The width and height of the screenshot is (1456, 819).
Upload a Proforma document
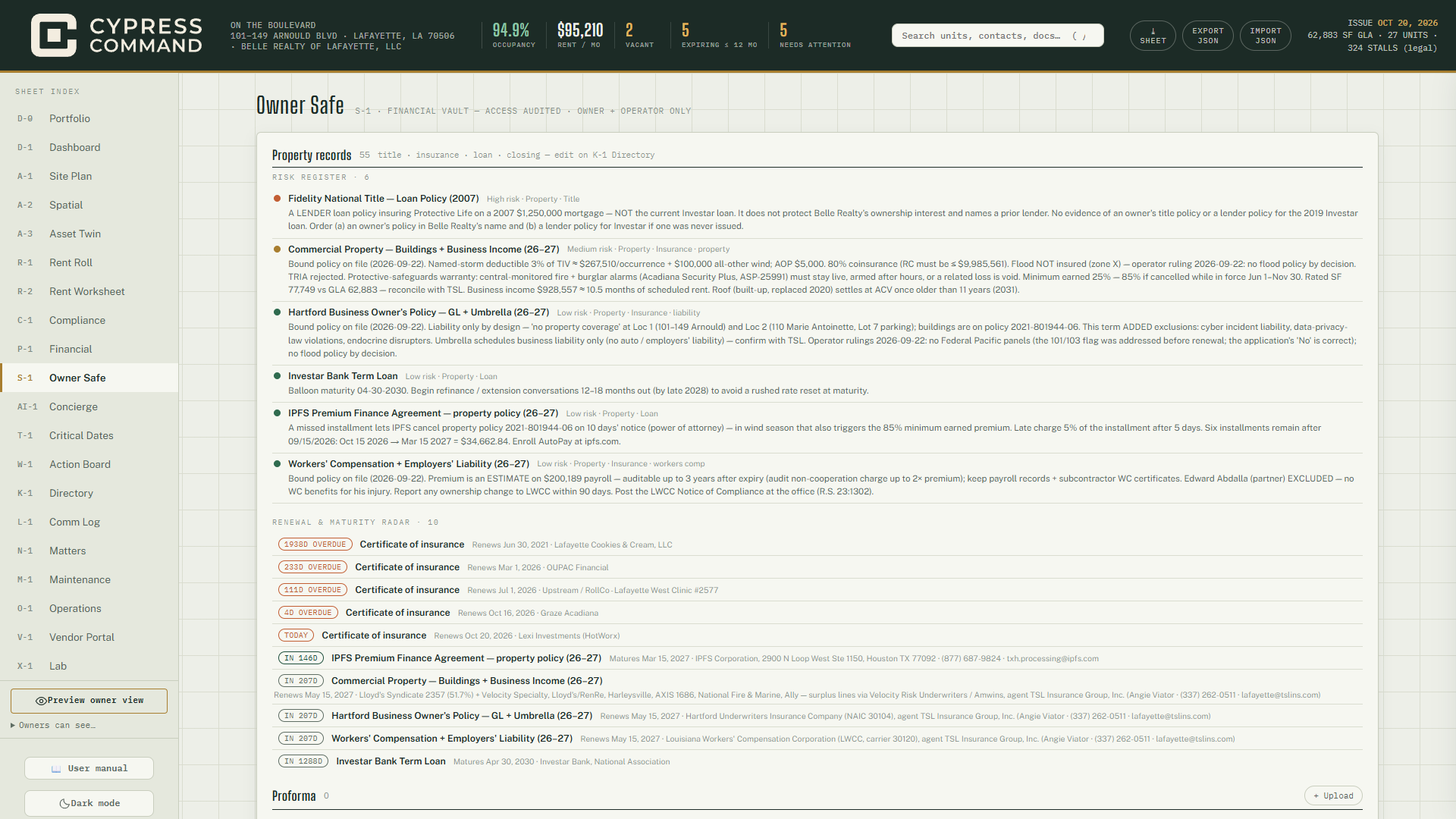(1333, 795)
